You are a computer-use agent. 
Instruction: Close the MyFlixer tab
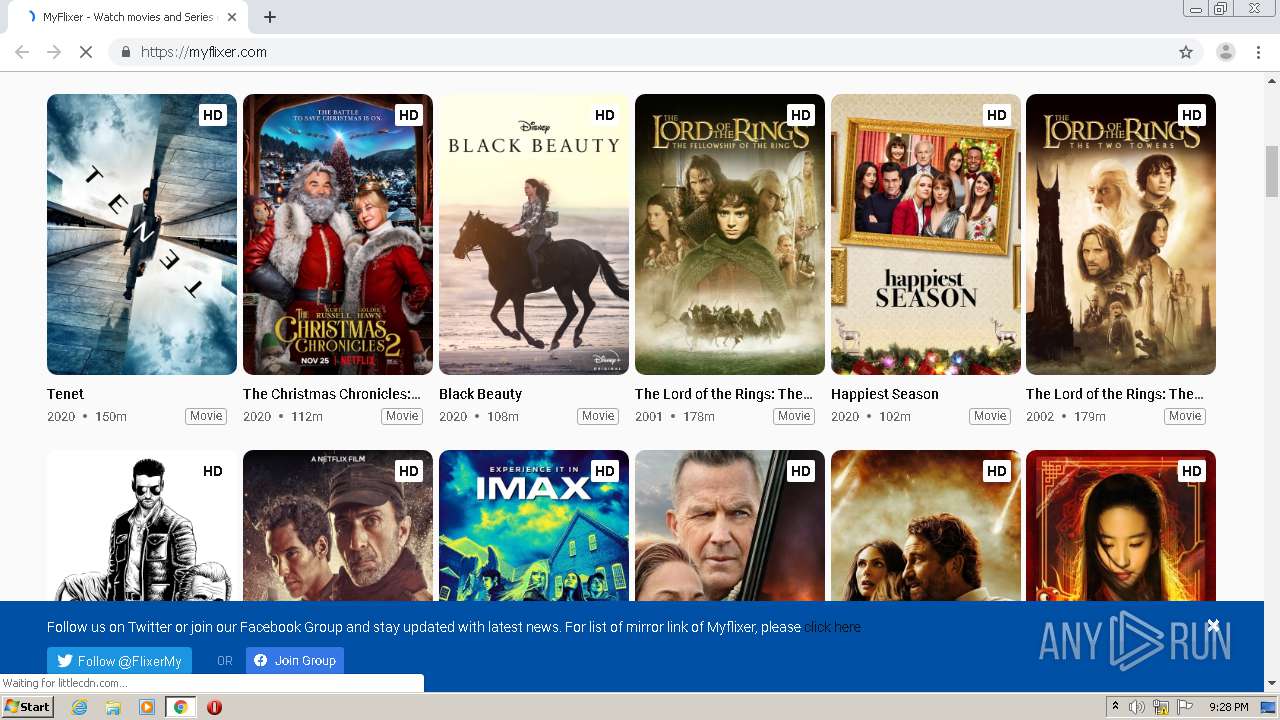(x=233, y=17)
